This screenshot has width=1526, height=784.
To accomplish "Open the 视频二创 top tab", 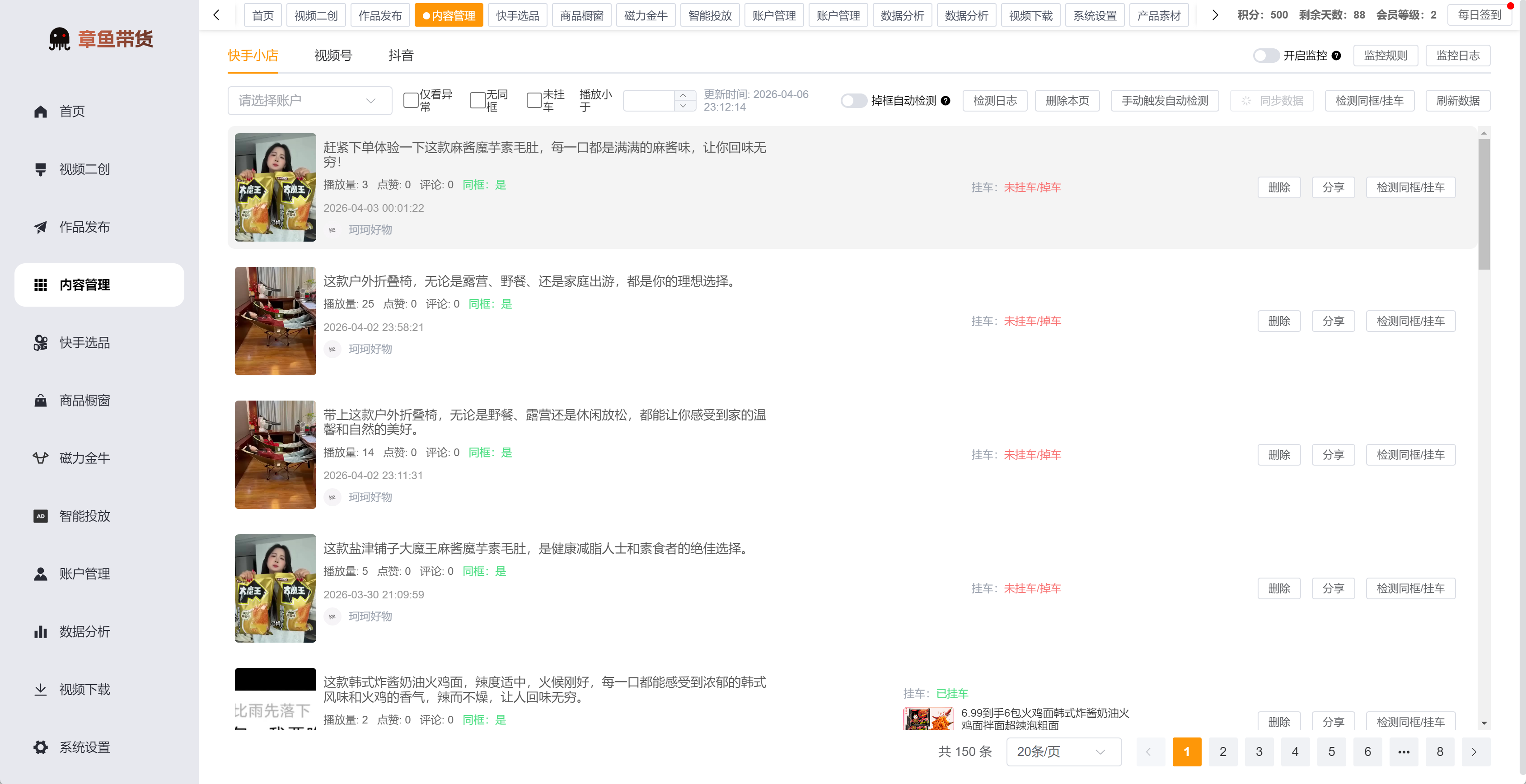I will point(316,15).
